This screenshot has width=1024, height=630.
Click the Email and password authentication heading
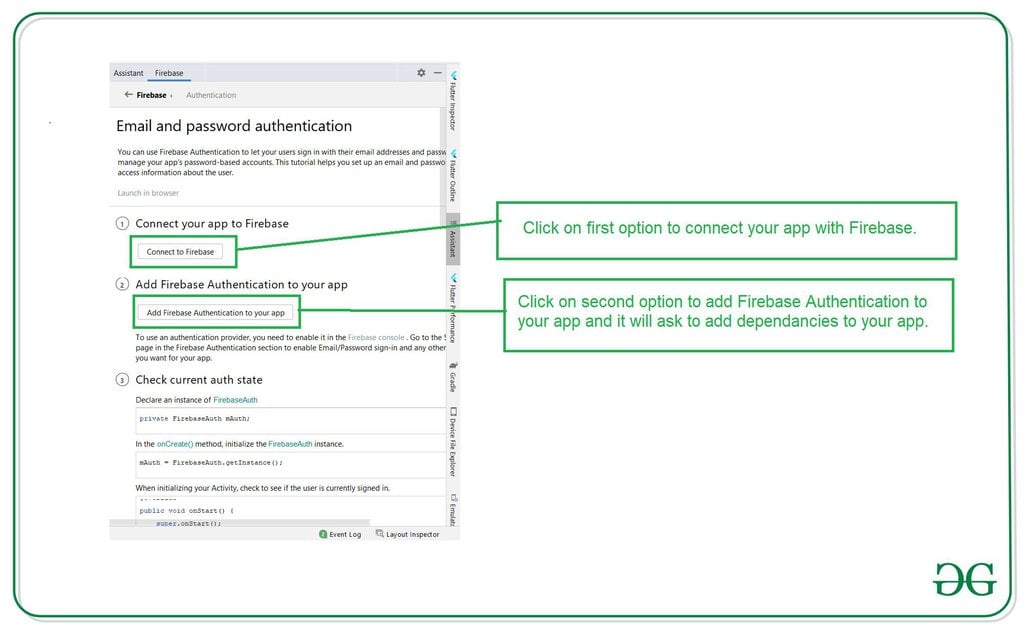[x=234, y=126]
